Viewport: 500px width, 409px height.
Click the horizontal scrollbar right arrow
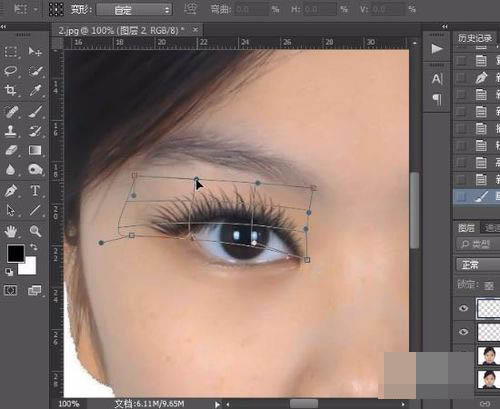(403, 404)
